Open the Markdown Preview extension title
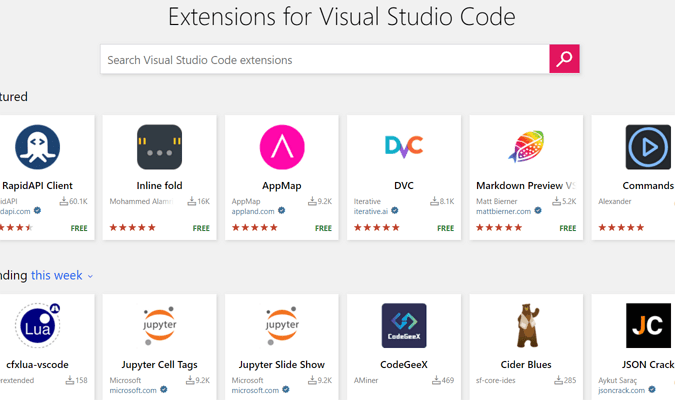The image size is (675, 400). [x=526, y=186]
